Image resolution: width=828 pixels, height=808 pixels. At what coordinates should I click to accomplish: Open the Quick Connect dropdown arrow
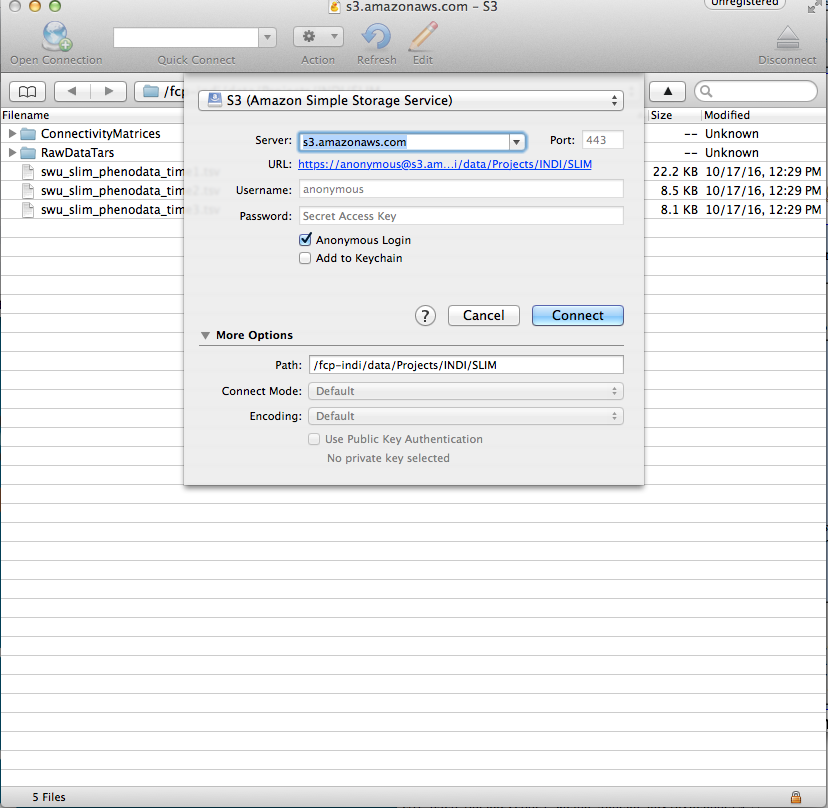pyautogui.click(x=267, y=37)
